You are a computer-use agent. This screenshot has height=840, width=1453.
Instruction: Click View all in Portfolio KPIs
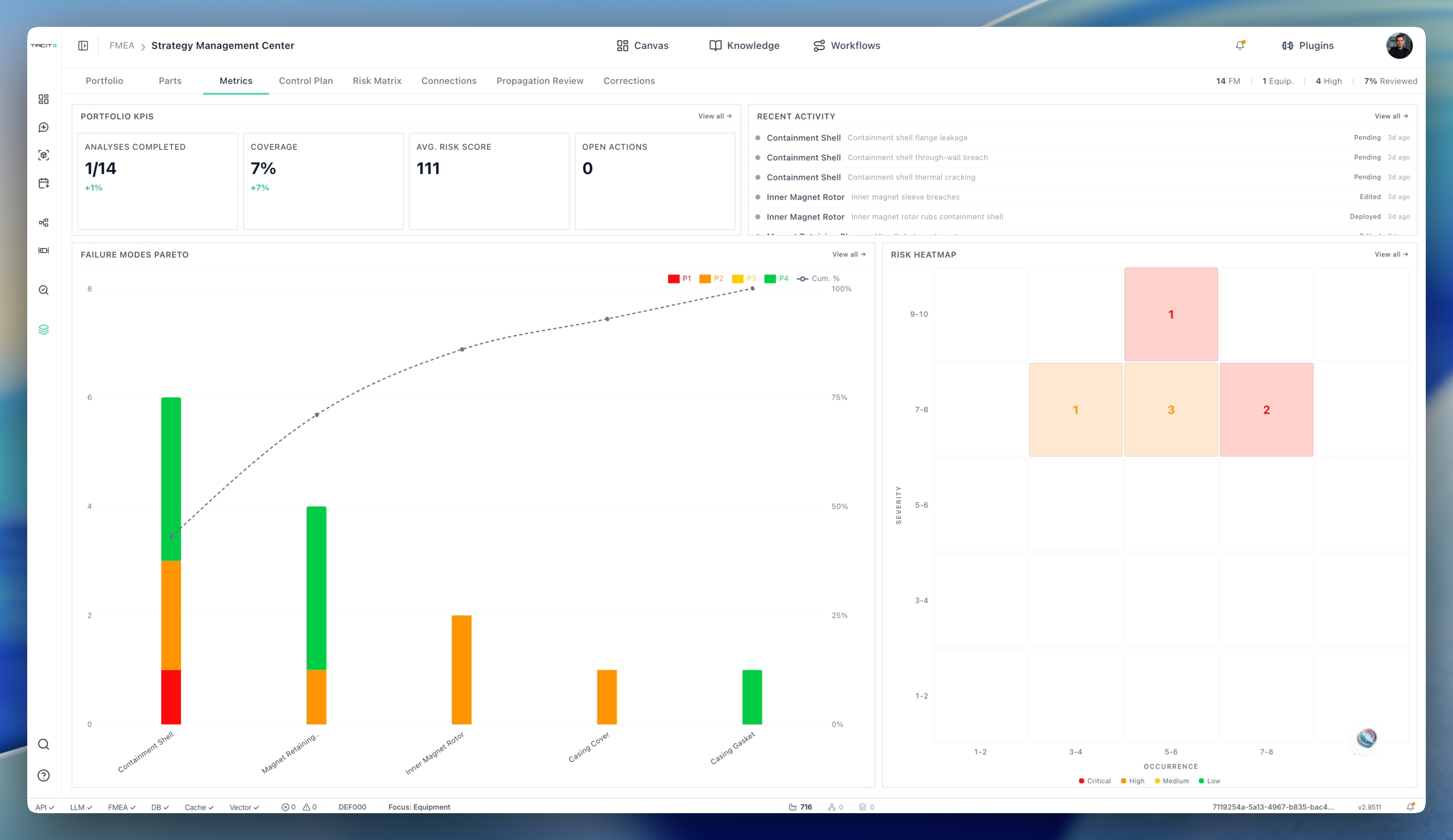pos(715,116)
